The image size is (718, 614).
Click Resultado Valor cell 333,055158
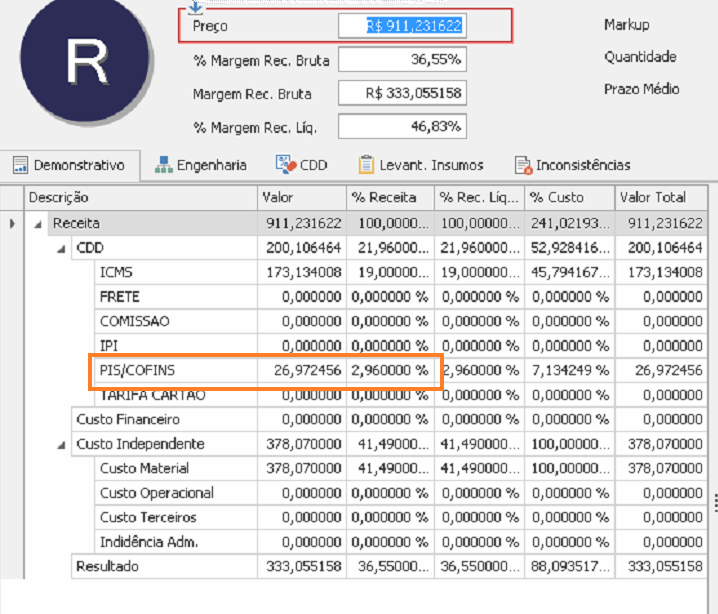(x=304, y=566)
